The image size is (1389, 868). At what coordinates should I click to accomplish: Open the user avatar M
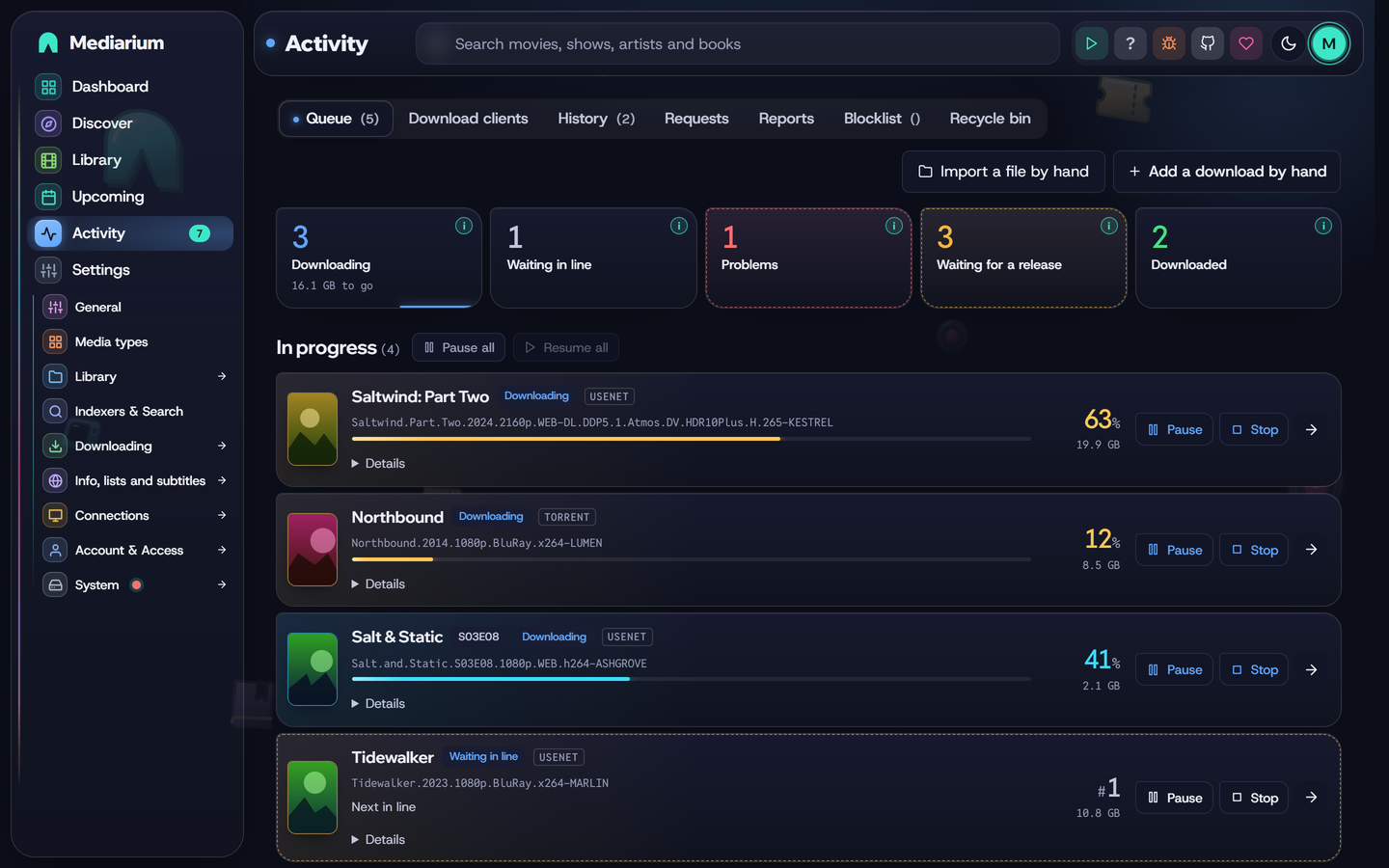point(1328,43)
